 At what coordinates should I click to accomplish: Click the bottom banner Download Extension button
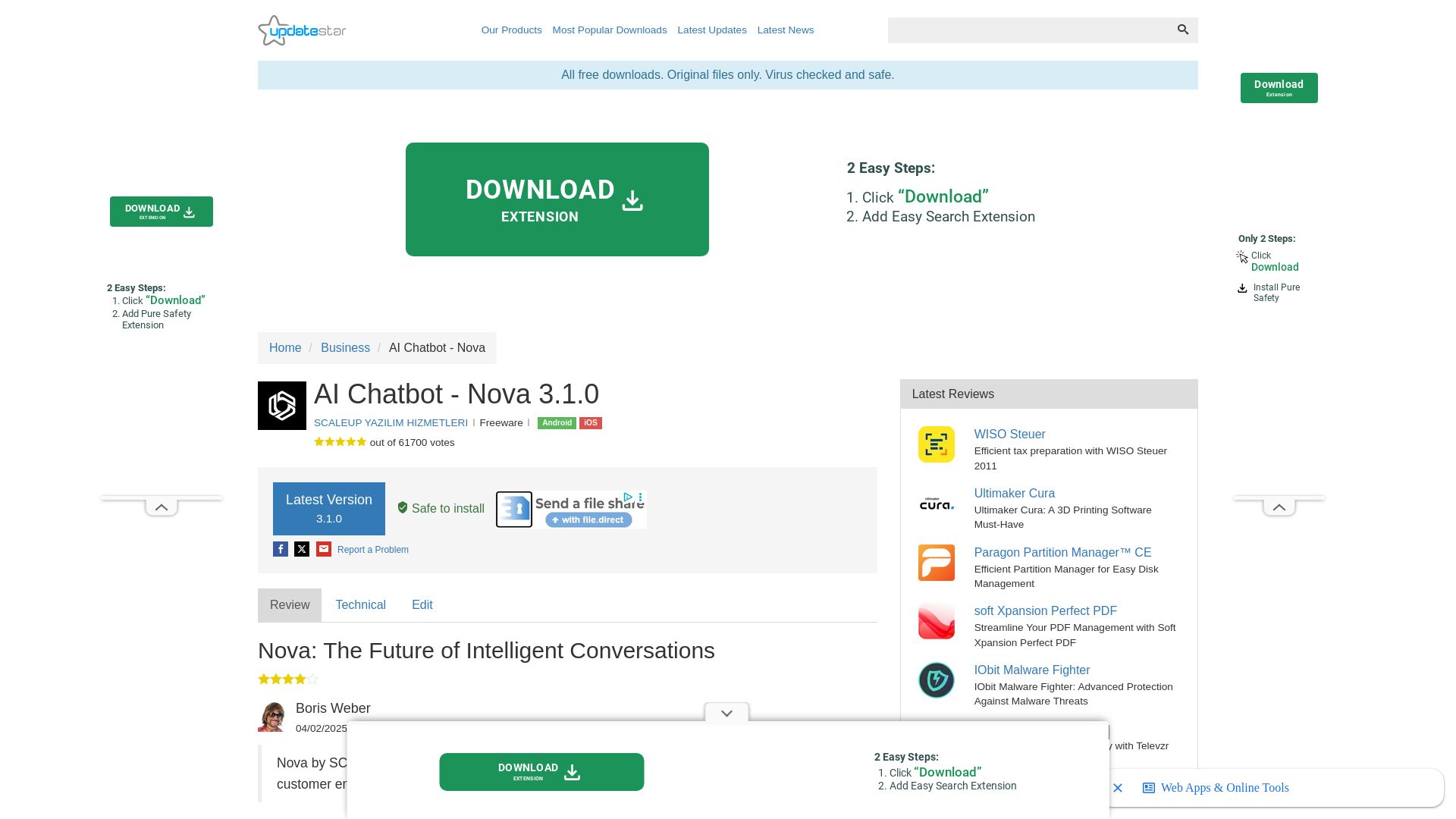point(541,772)
